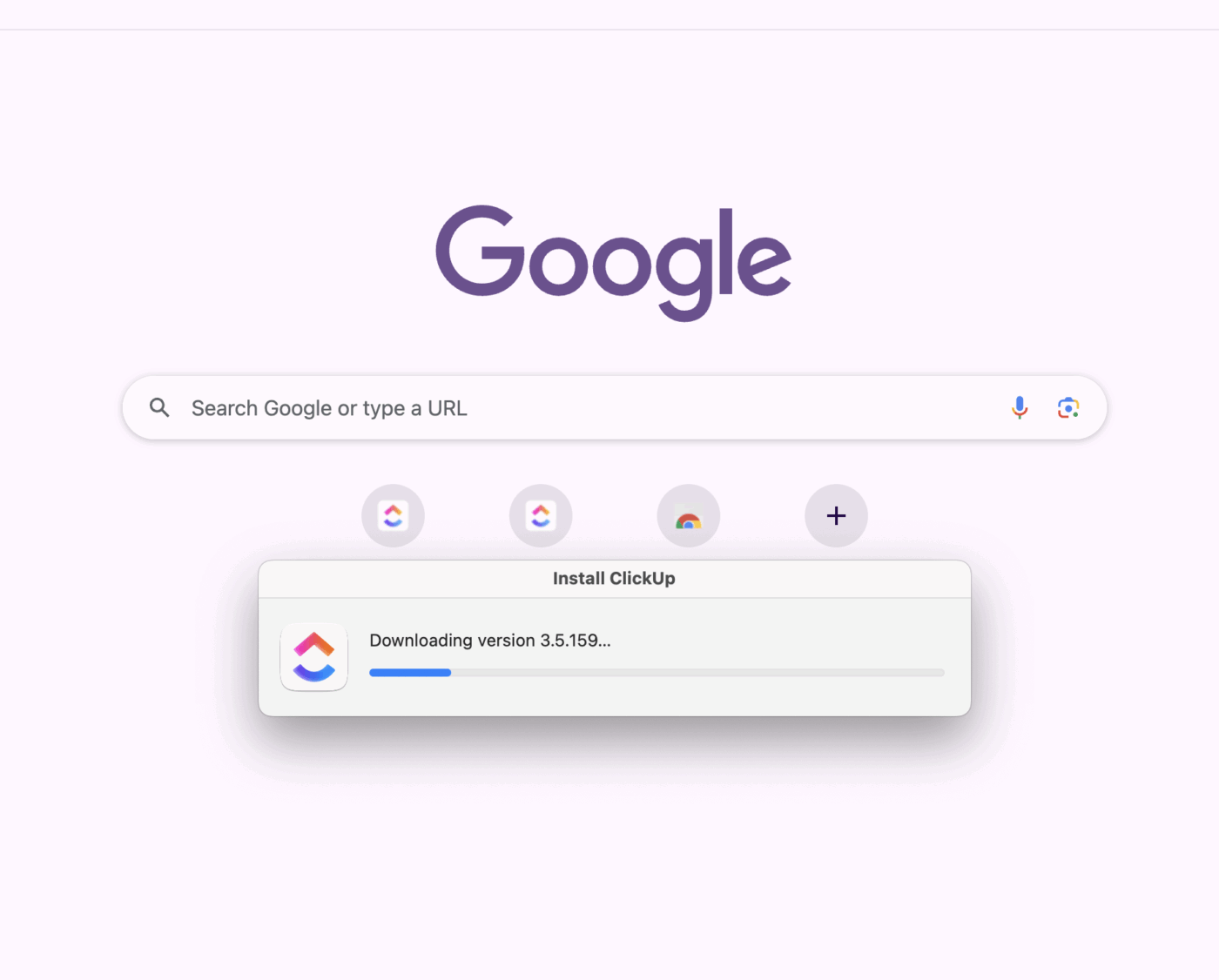Click the magnifying glass search icon
This screenshot has width=1219, height=980.
(159, 407)
